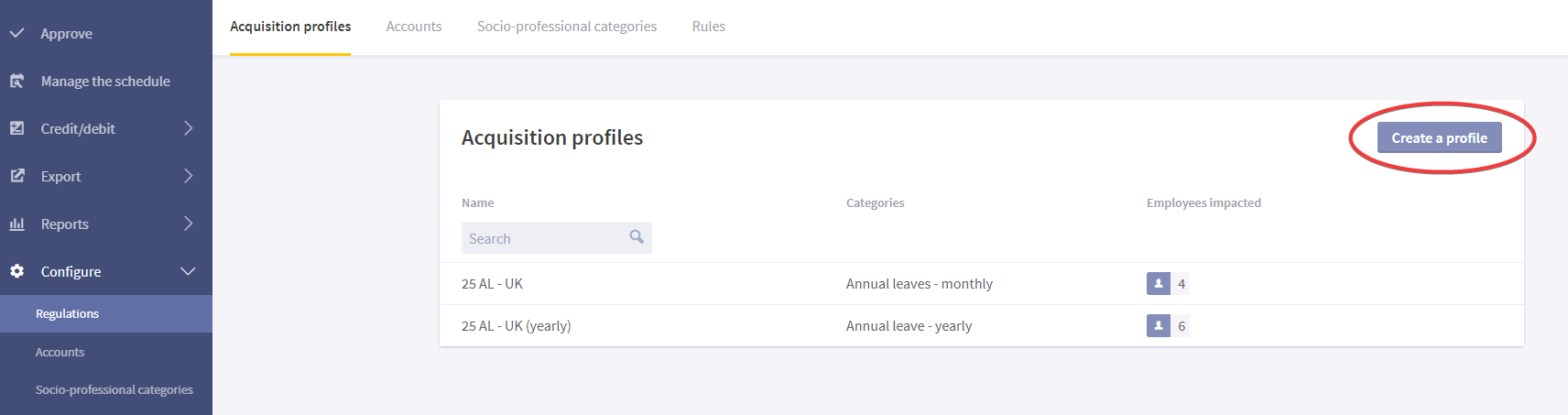The image size is (1568, 415).
Task: Click the Manage the schedule calendar icon
Action: tap(16, 81)
